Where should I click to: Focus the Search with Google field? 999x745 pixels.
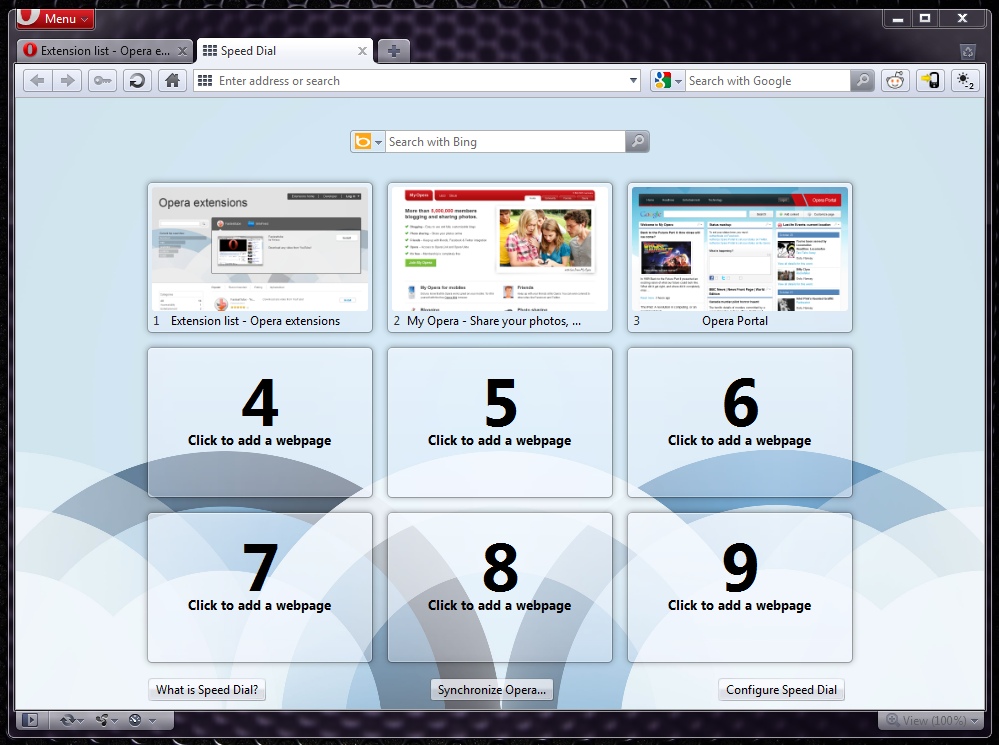click(x=768, y=81)
